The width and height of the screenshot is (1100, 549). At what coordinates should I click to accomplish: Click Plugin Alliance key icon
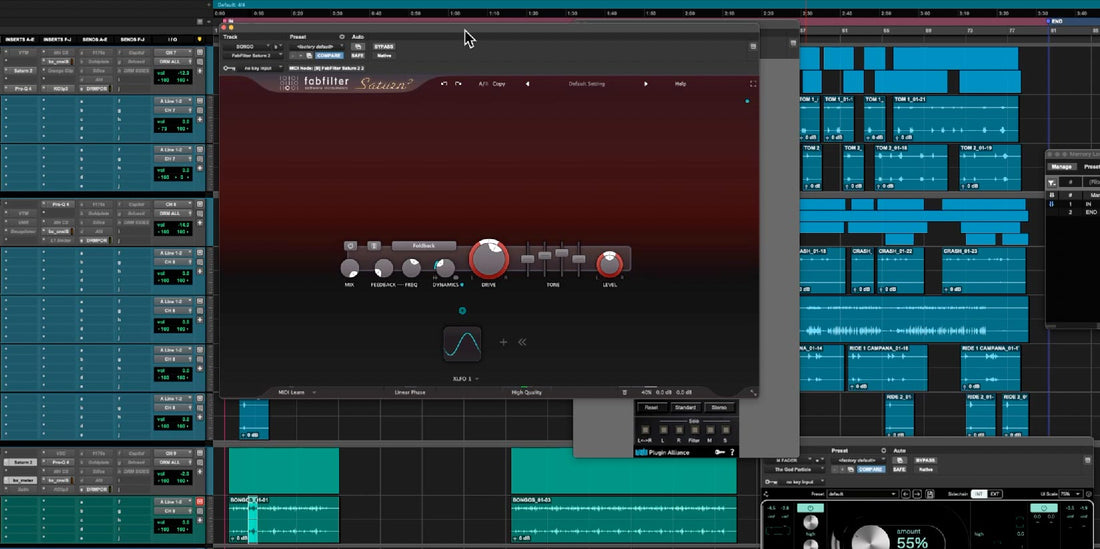coord(720,452)
